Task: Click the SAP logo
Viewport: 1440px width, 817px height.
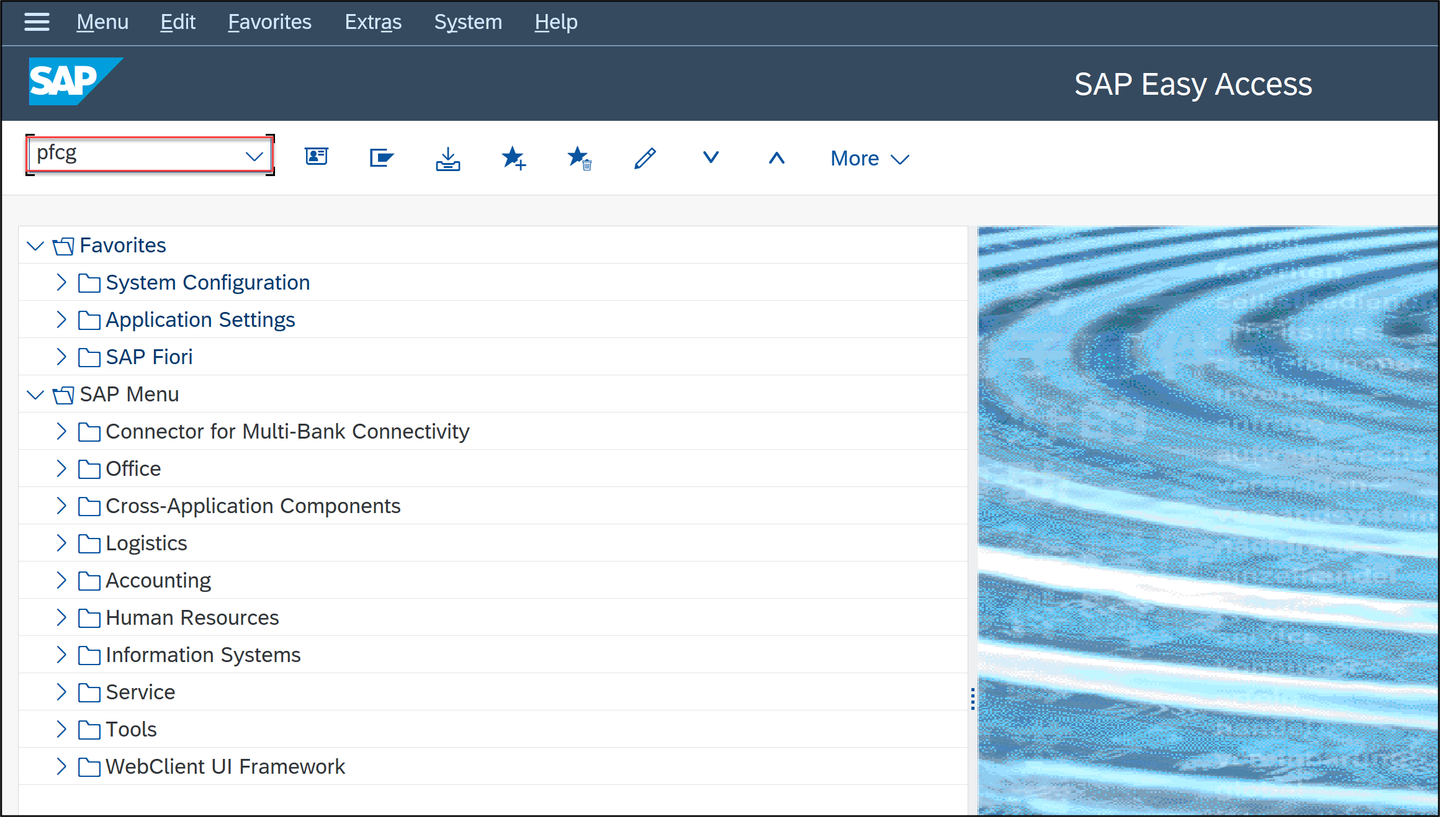Action: pyautogui.click(x=76, y=81)
